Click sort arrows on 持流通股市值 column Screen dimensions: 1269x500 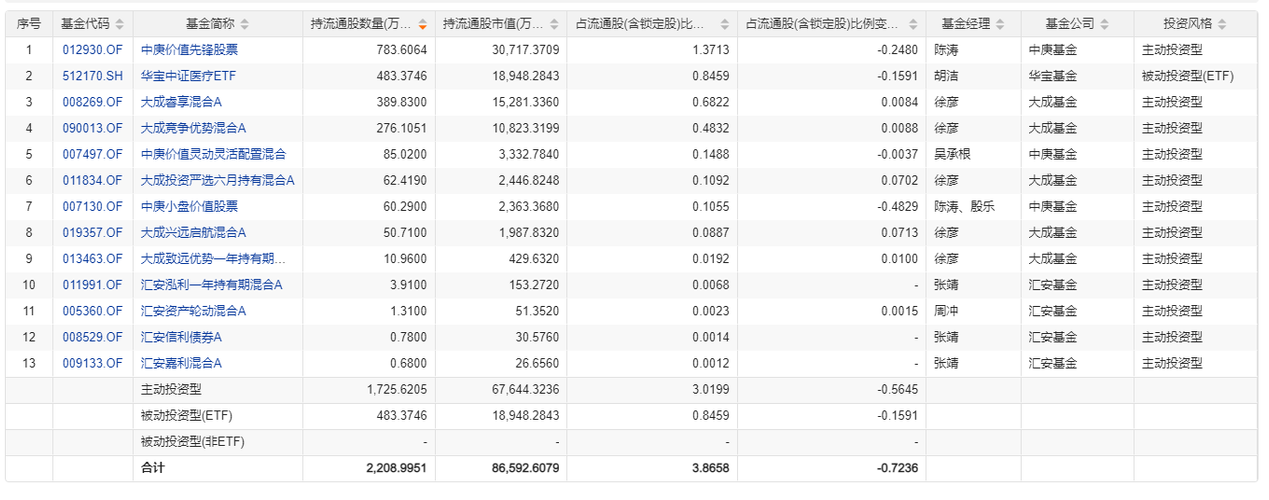tap(555, 23)
